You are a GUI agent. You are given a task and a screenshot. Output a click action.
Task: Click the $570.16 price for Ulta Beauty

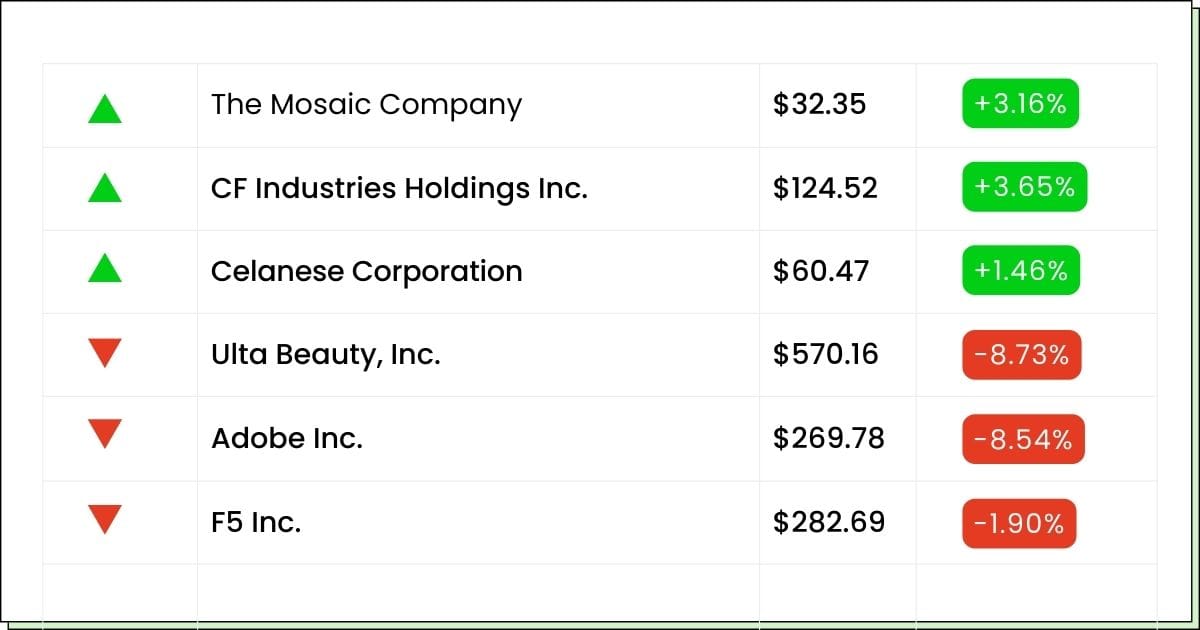pyautogui.click(x=825, y=354)
